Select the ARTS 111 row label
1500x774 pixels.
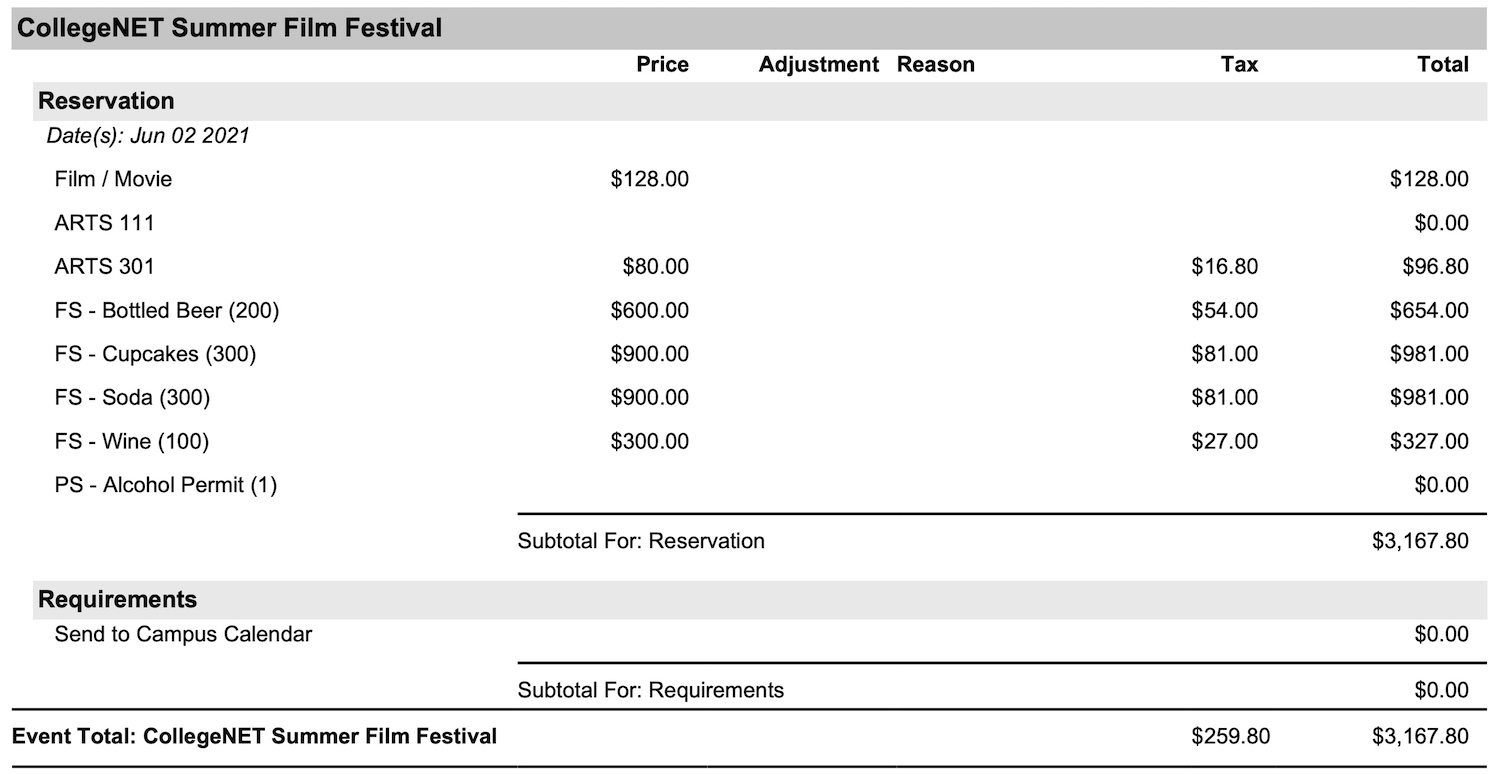coord(105,223)
